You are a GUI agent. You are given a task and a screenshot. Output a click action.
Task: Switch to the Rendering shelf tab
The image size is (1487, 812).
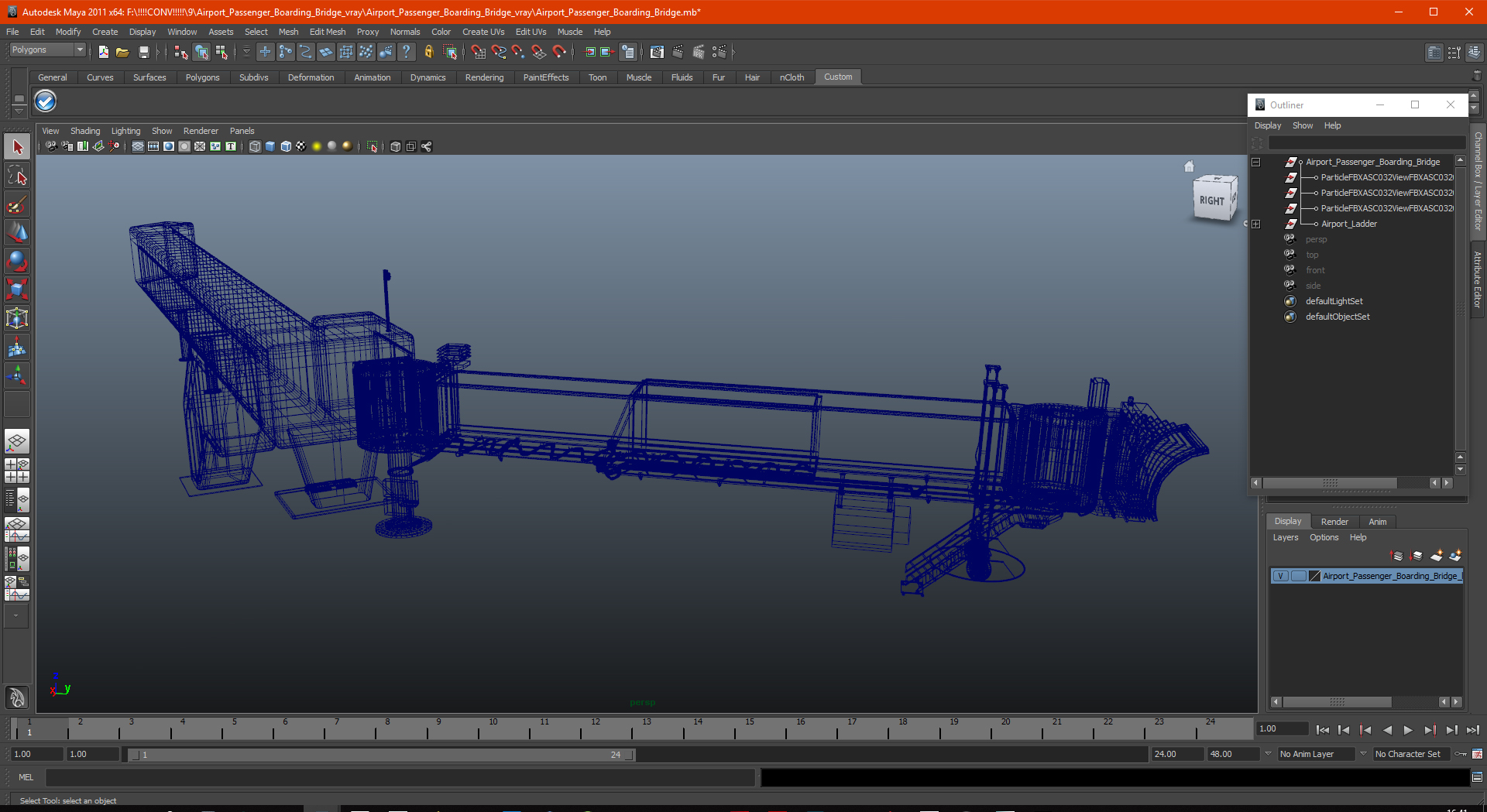[x=484, y=77]
